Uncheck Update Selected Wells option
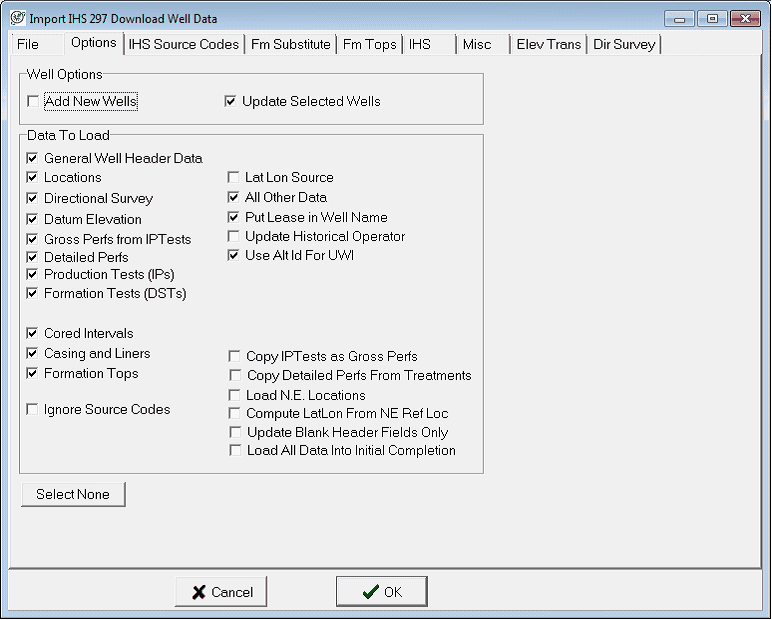 [231, 101]
